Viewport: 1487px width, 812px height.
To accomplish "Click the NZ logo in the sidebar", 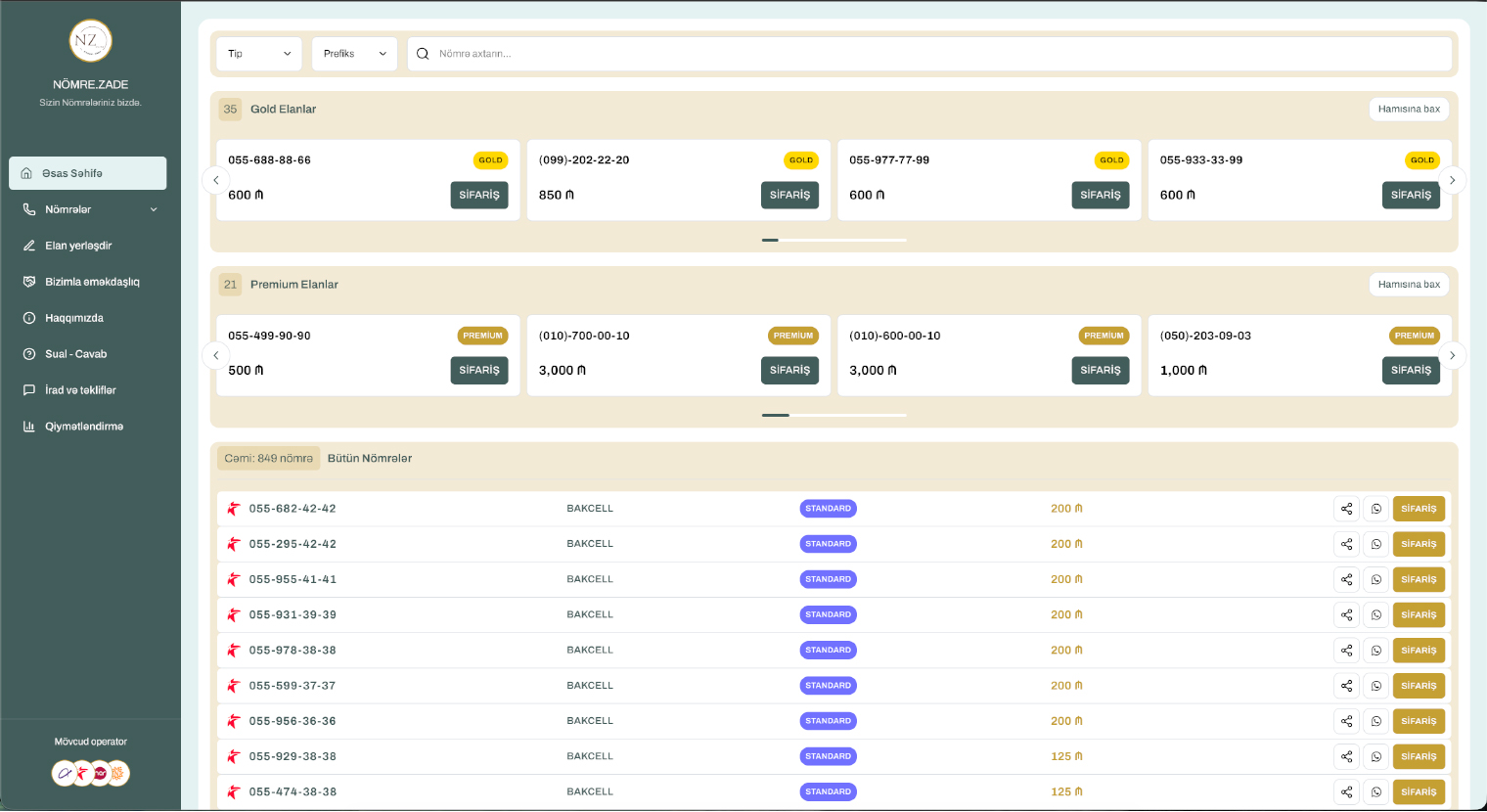I will click(90, 41).
